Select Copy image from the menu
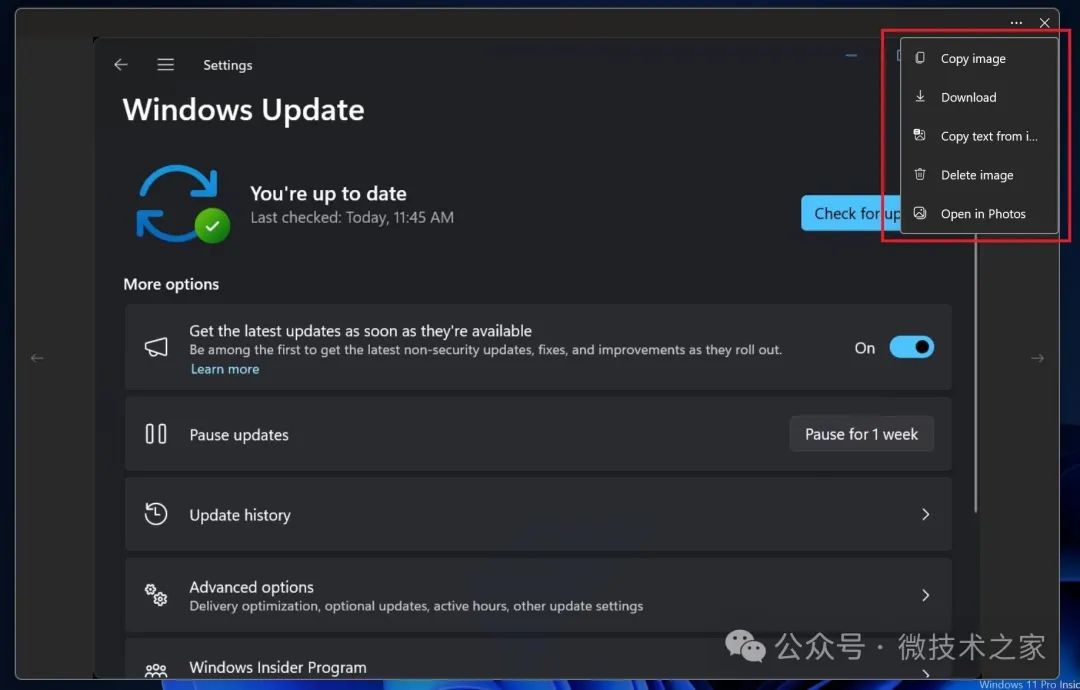Image resolution: width=1080 pixels, height=690 pixels. [x=979, y=59]
